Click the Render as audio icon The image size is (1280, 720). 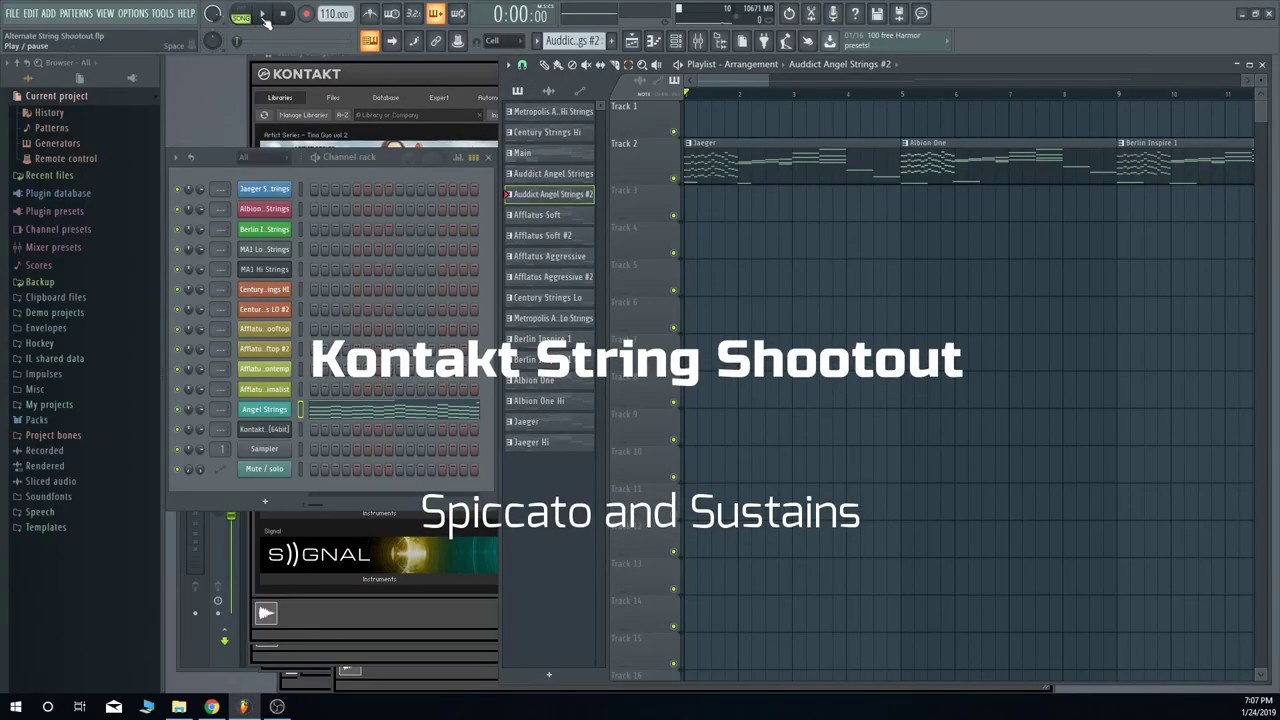click(x=899, y=14)
